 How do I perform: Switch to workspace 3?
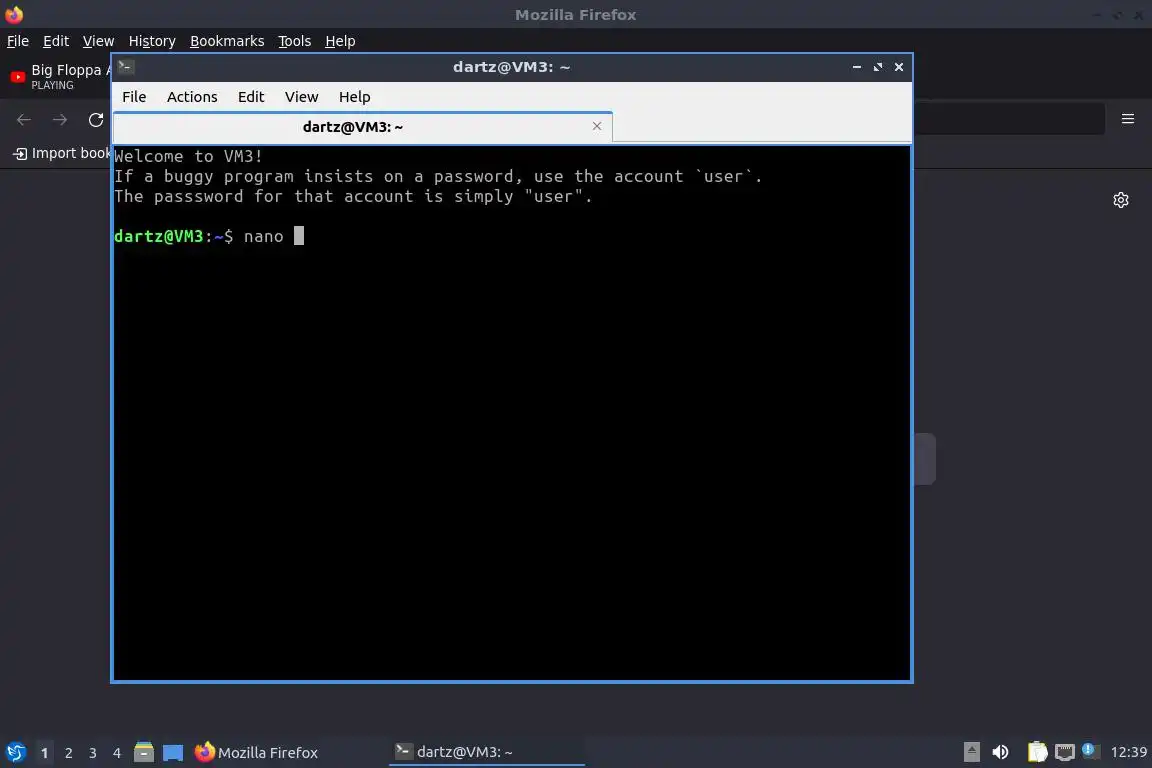93,753
